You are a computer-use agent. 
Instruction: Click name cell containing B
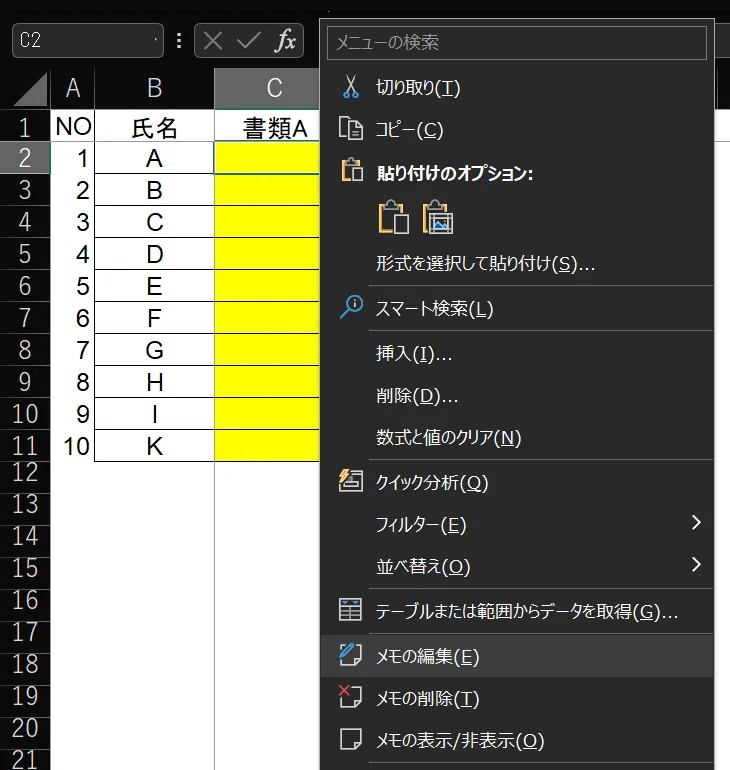(x=154, y=190)
